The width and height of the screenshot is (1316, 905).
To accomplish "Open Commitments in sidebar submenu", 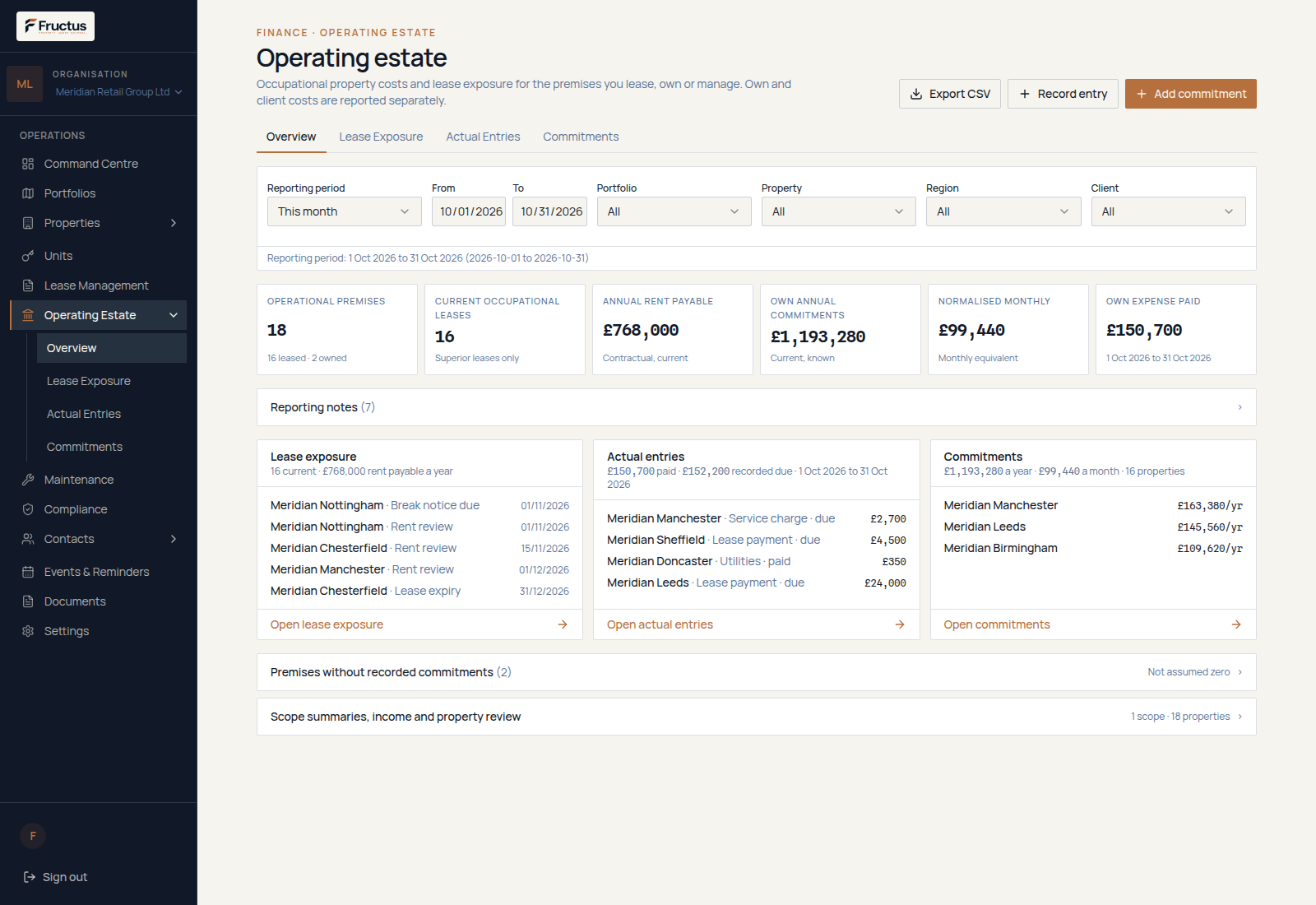I will (112, 447).
